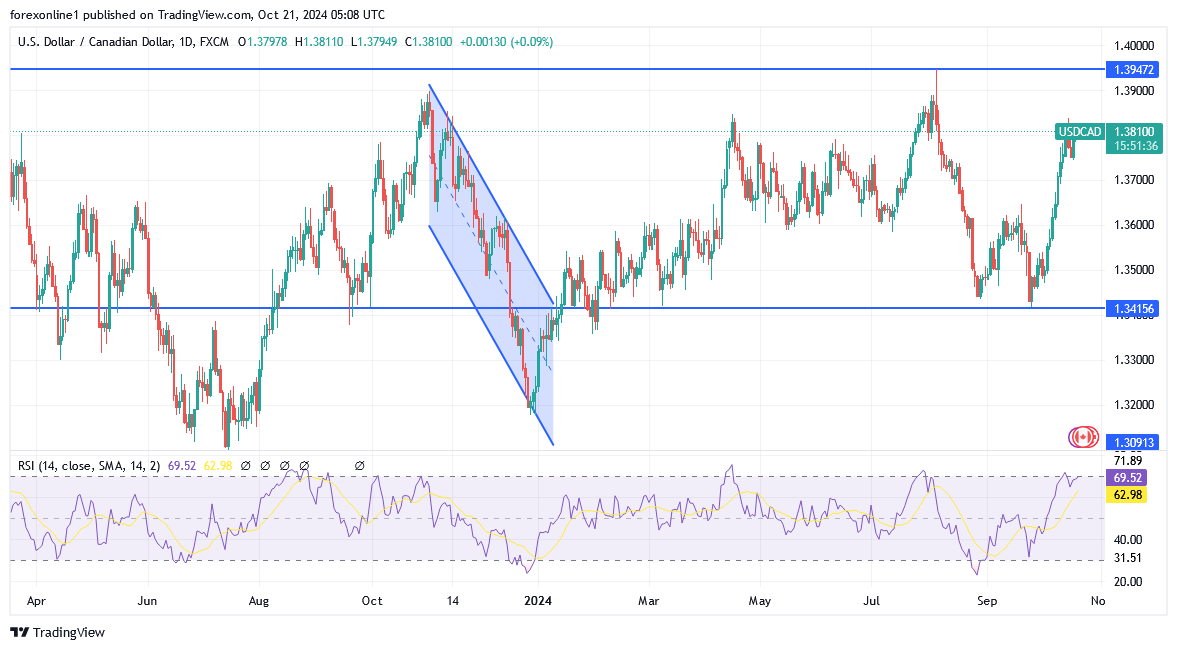Screen dimensions: 1177x650
Task: Select the shaded blue descending channel
Action: tap(492, 263)
